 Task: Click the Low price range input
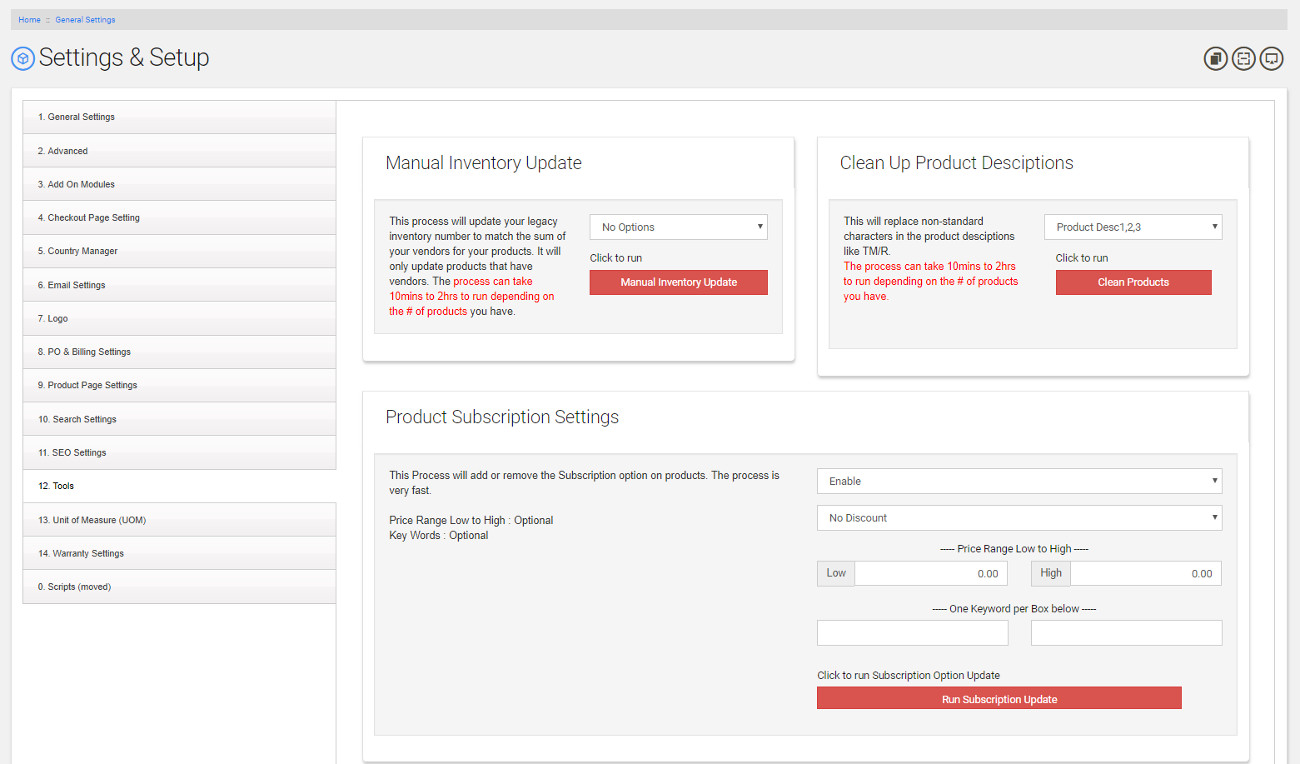tap(930, 574)
